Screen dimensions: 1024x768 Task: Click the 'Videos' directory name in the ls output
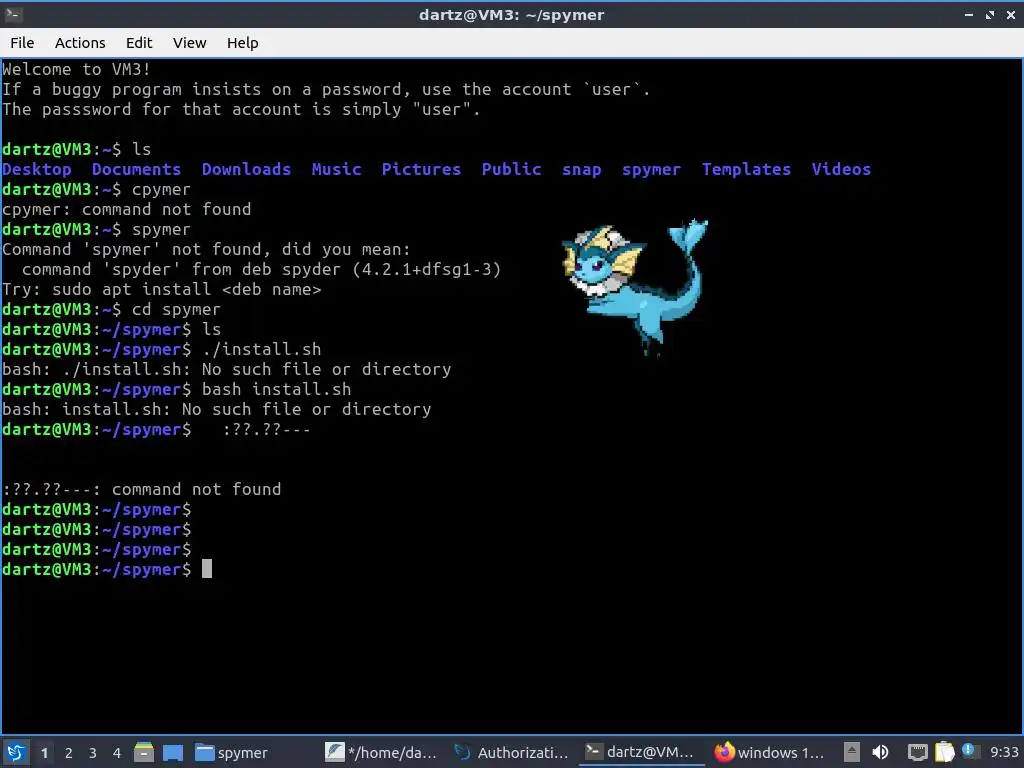(841, 169)
